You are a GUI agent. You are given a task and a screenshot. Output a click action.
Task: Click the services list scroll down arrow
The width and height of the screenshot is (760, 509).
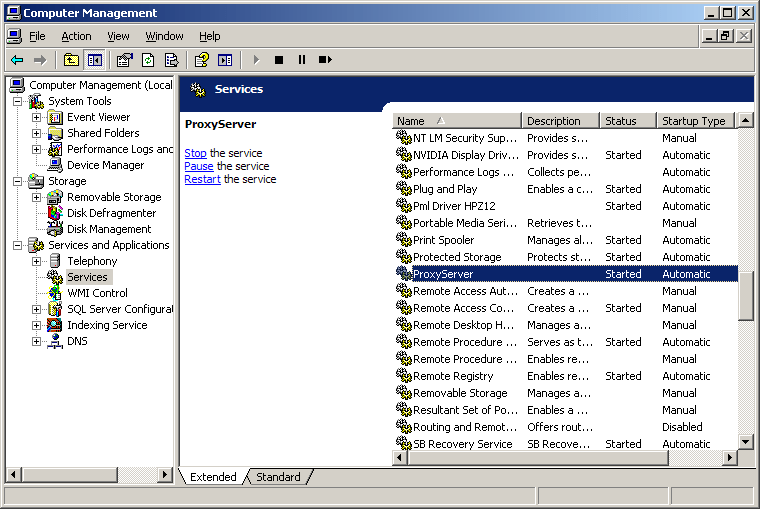745,442
